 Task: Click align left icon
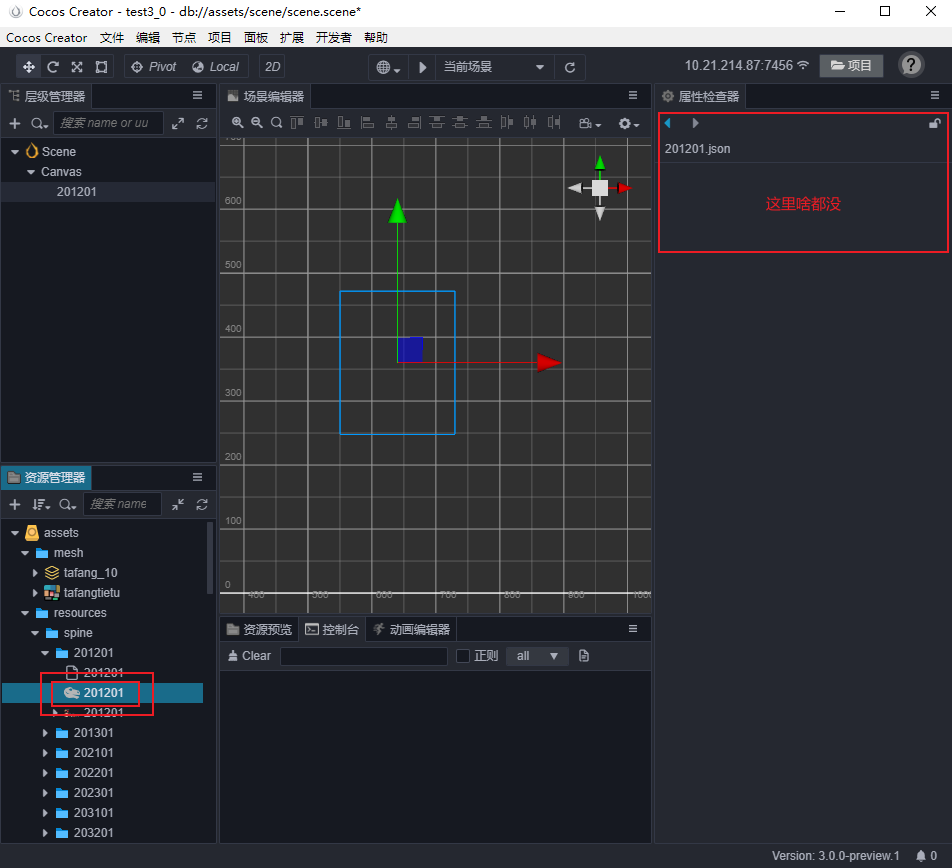(367, 123)
